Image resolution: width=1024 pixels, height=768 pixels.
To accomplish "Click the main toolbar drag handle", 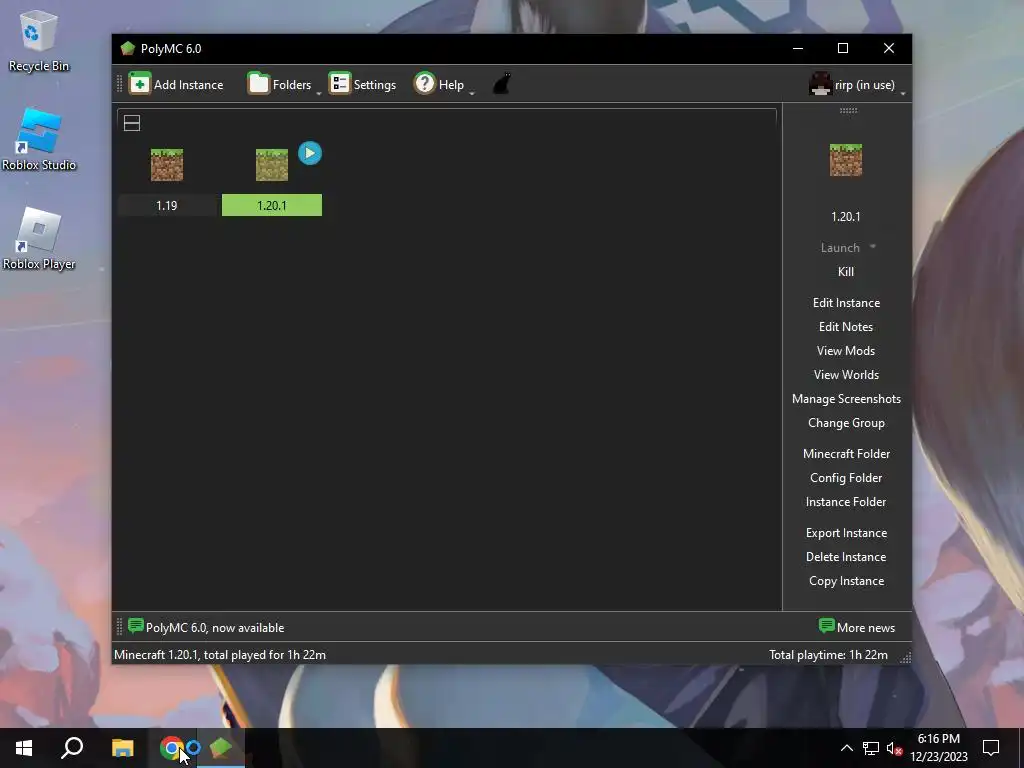I will pos(120,84).
